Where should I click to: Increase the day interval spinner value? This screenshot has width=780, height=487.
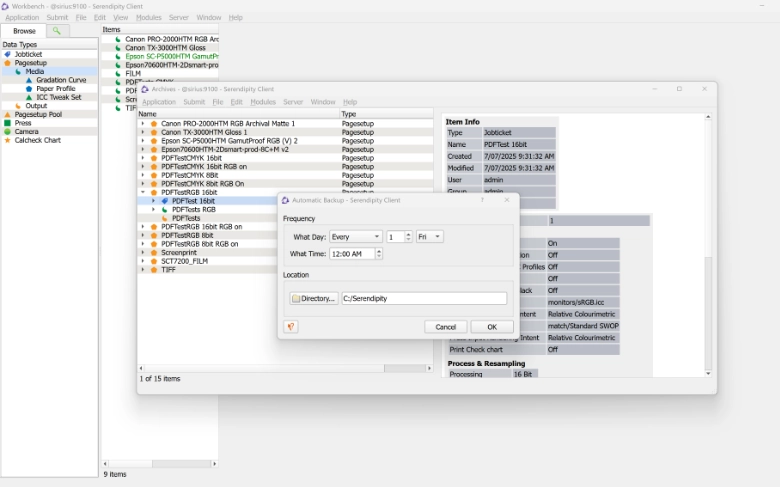tap(409, 234)
